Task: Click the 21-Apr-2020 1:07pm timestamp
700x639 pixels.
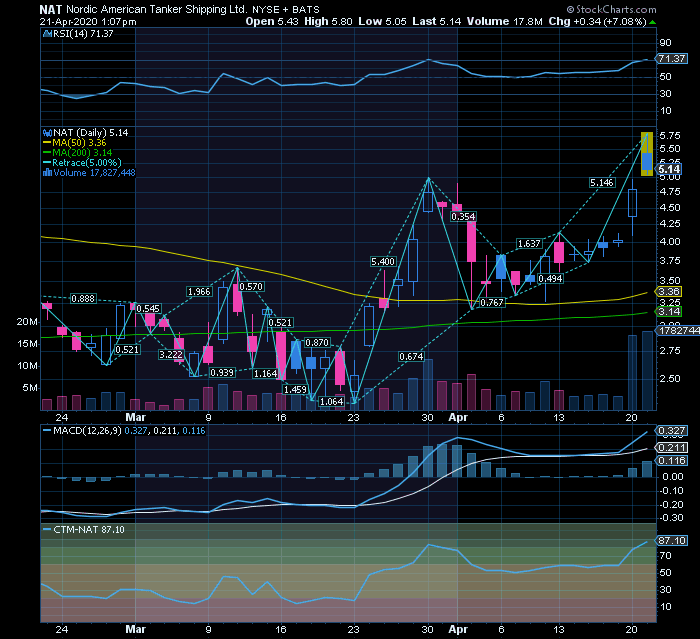Action: click(x=88, y=21)
